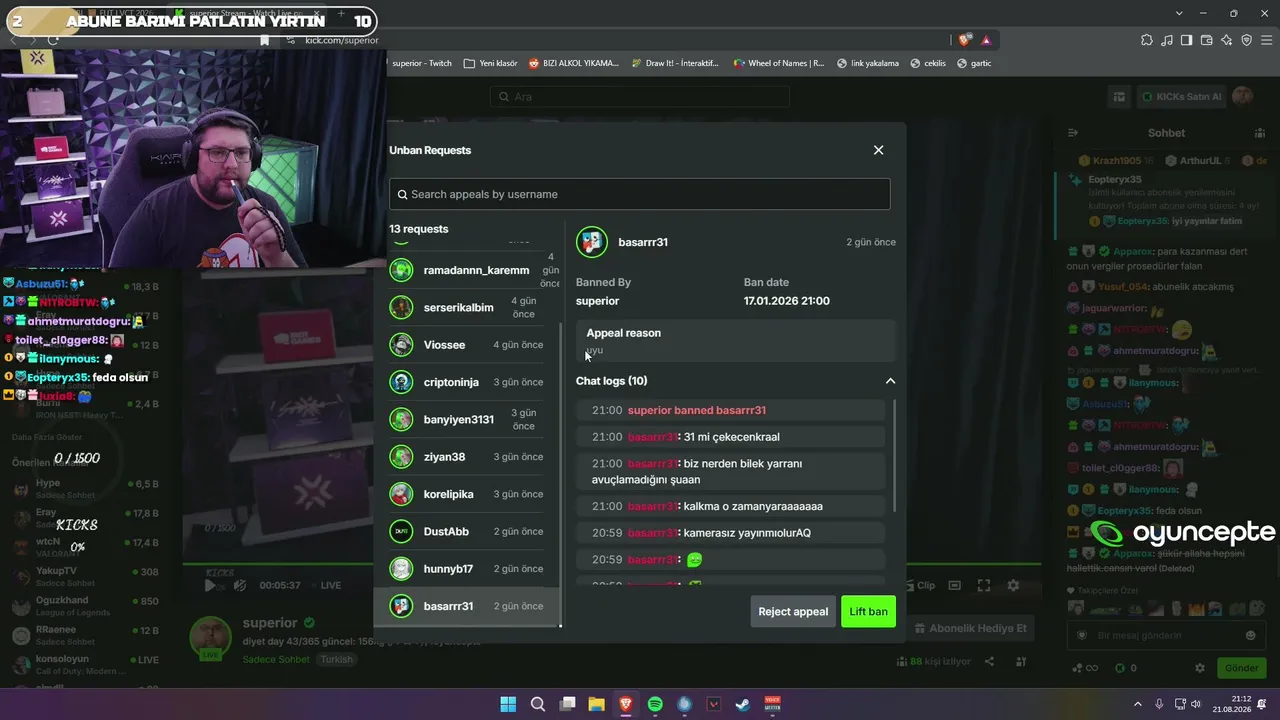
Task: Open the Brave VPN shield icon
Action: (x=1246, y=40)
